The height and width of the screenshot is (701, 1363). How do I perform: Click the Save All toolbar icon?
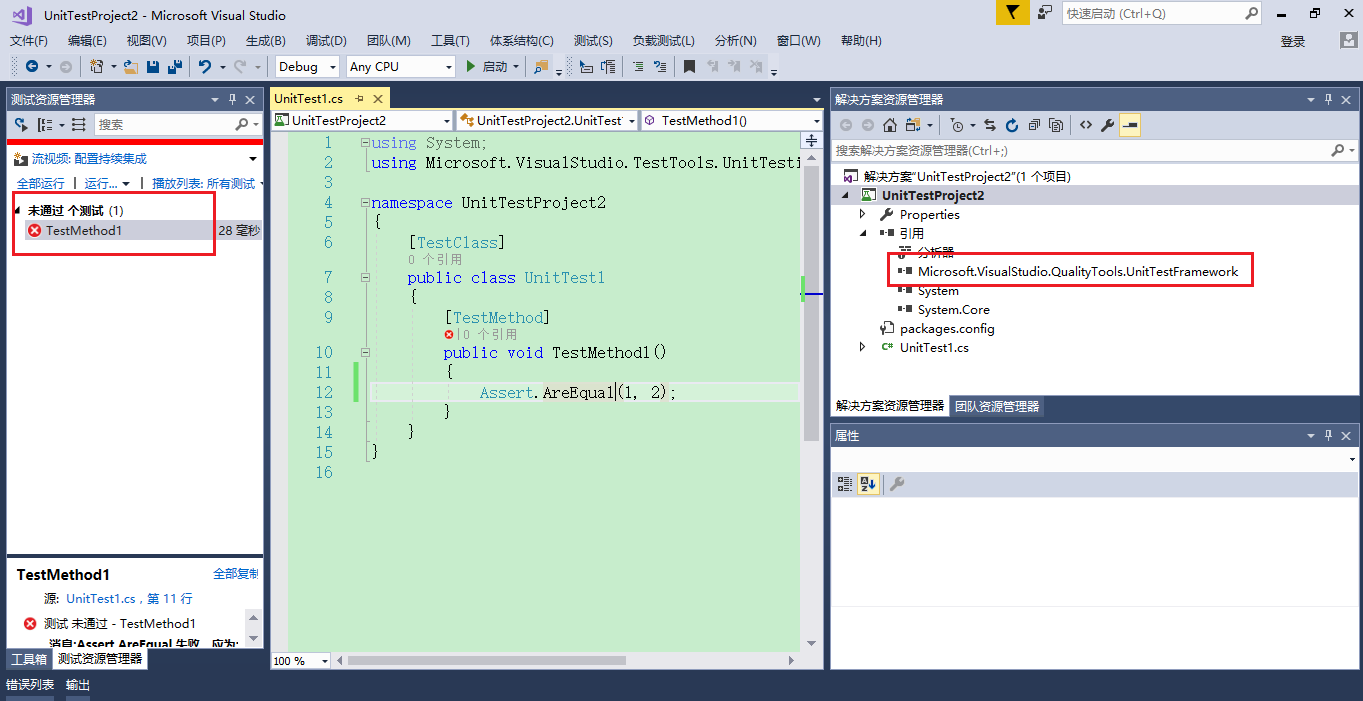tap(175, 66)
